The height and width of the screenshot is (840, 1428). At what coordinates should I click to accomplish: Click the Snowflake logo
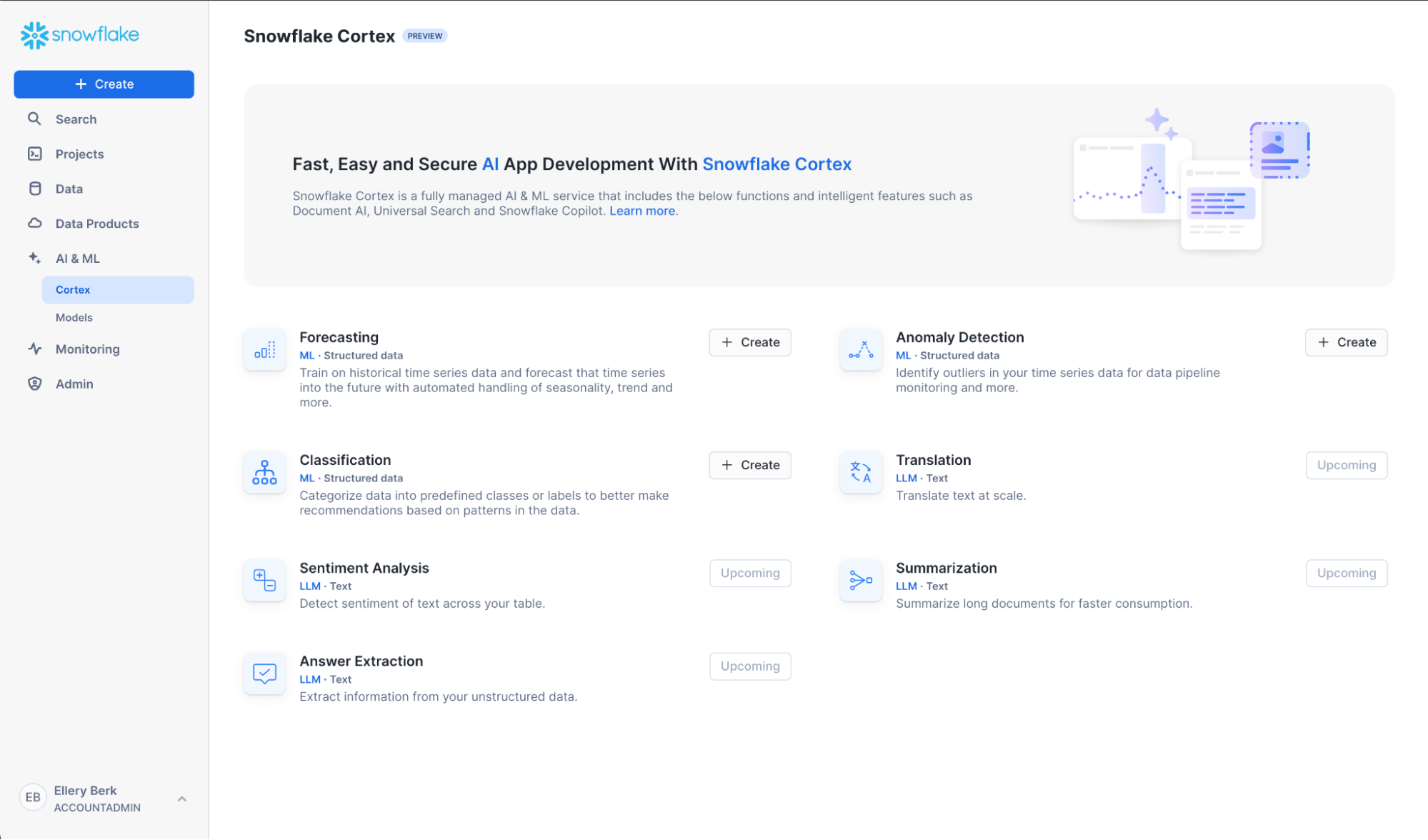79,35
